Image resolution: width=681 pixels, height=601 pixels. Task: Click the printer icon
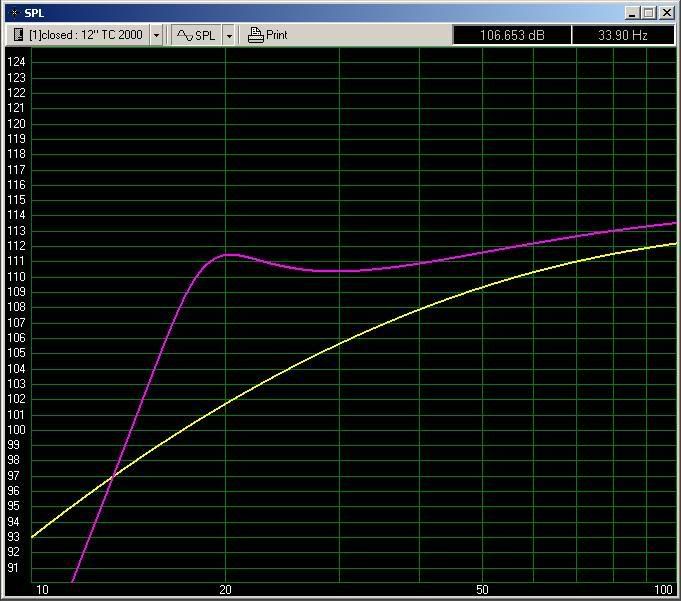(x=255, y=35)
